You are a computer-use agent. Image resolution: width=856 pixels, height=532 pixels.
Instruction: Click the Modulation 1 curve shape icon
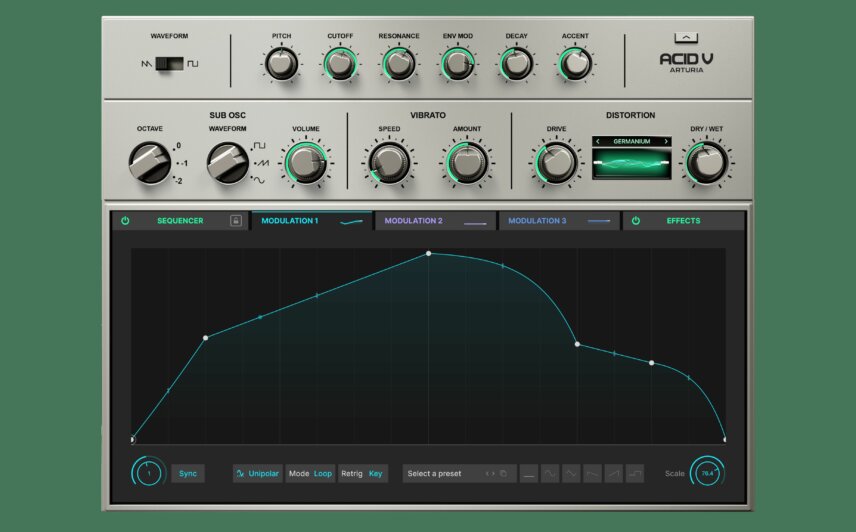coord(351,222)
